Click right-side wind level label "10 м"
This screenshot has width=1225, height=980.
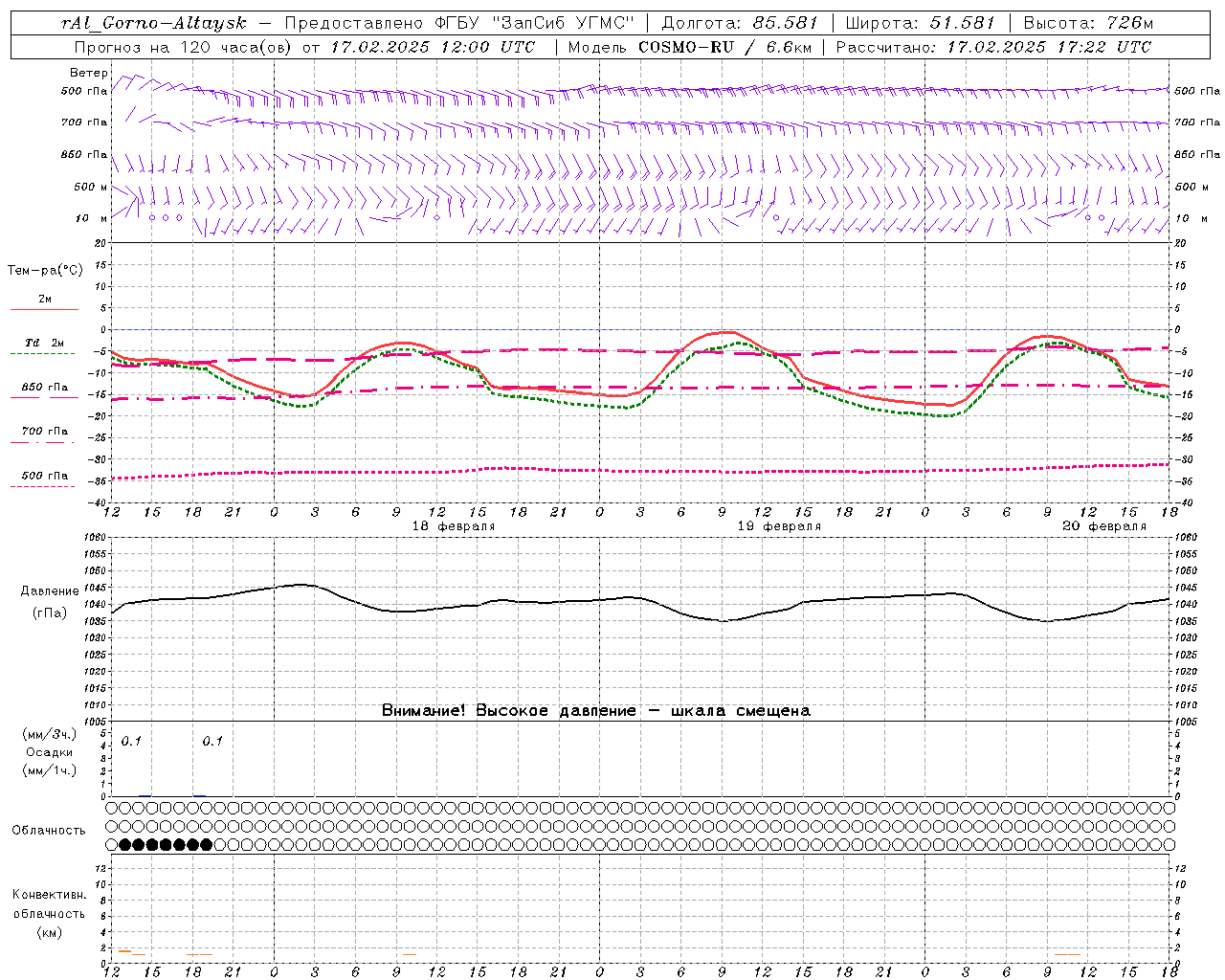click(x=1191, y=218)
